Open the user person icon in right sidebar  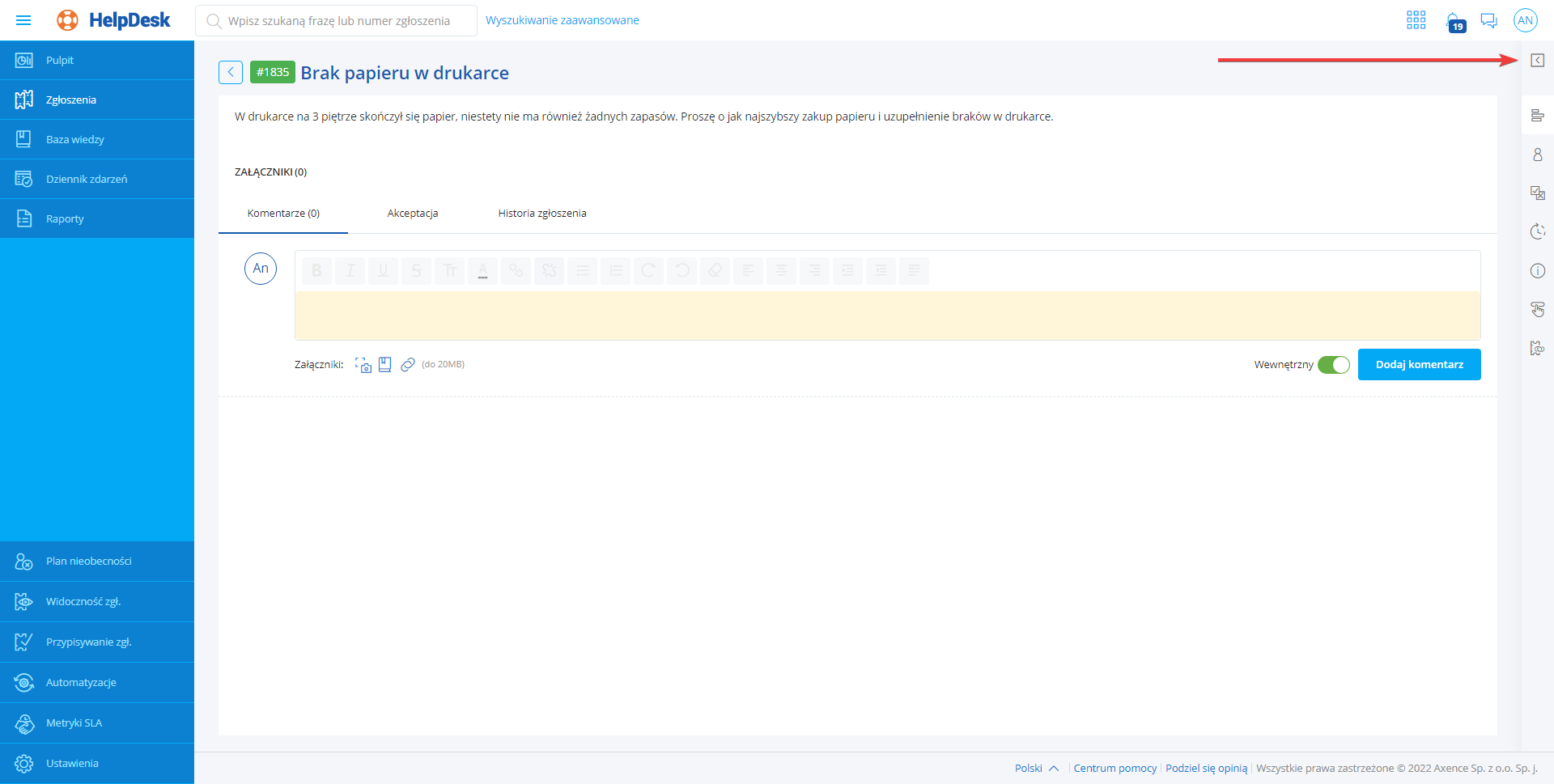coord(1537,155)
